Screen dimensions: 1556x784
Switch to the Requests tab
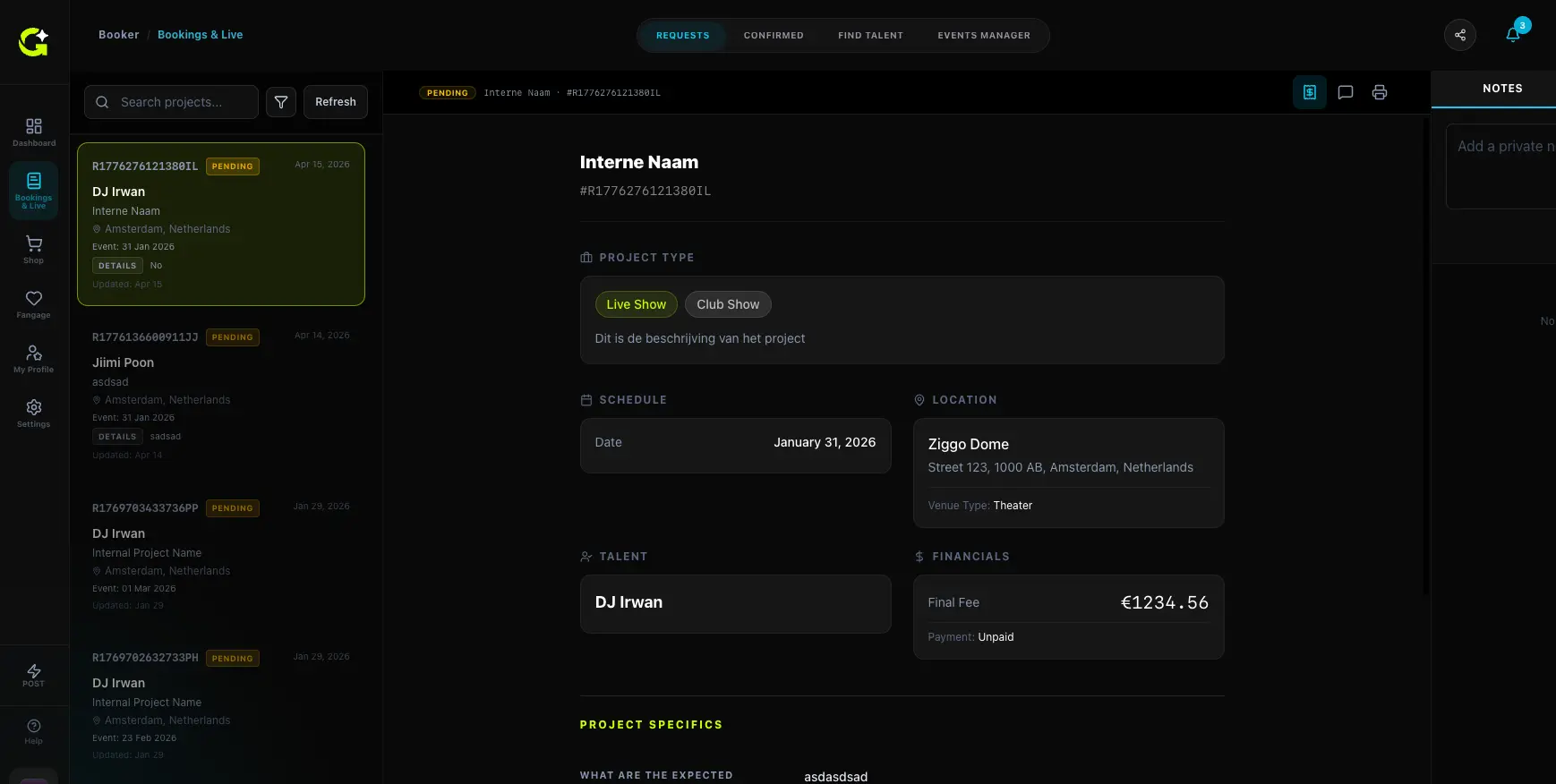click(x=683, y=36)
